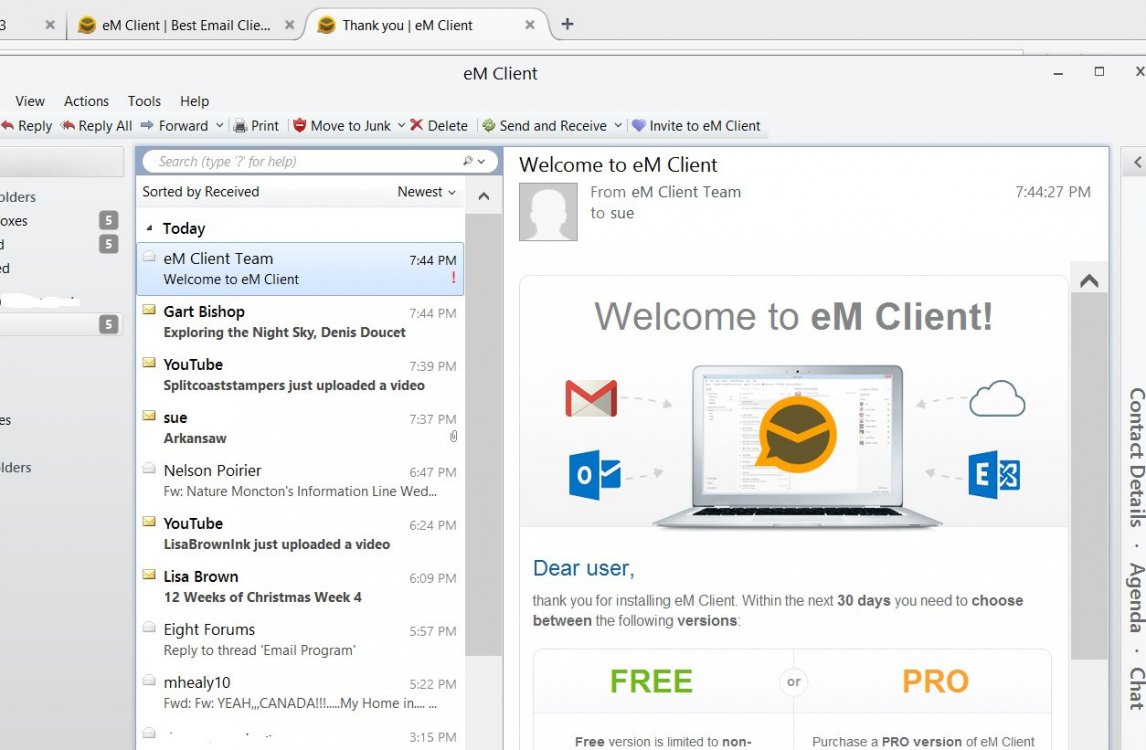Delete the selected email
The height and width of the screenshot is (750, 1146).
[x=439, y=126]
